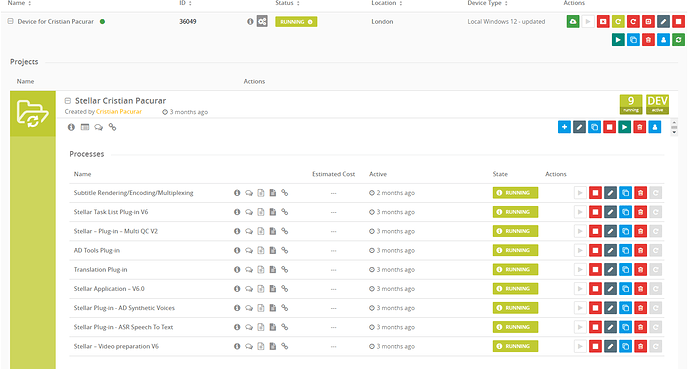This screenshot has height=369, width=690.
Task: Click the DEV active badge
Action: [657, 105]
